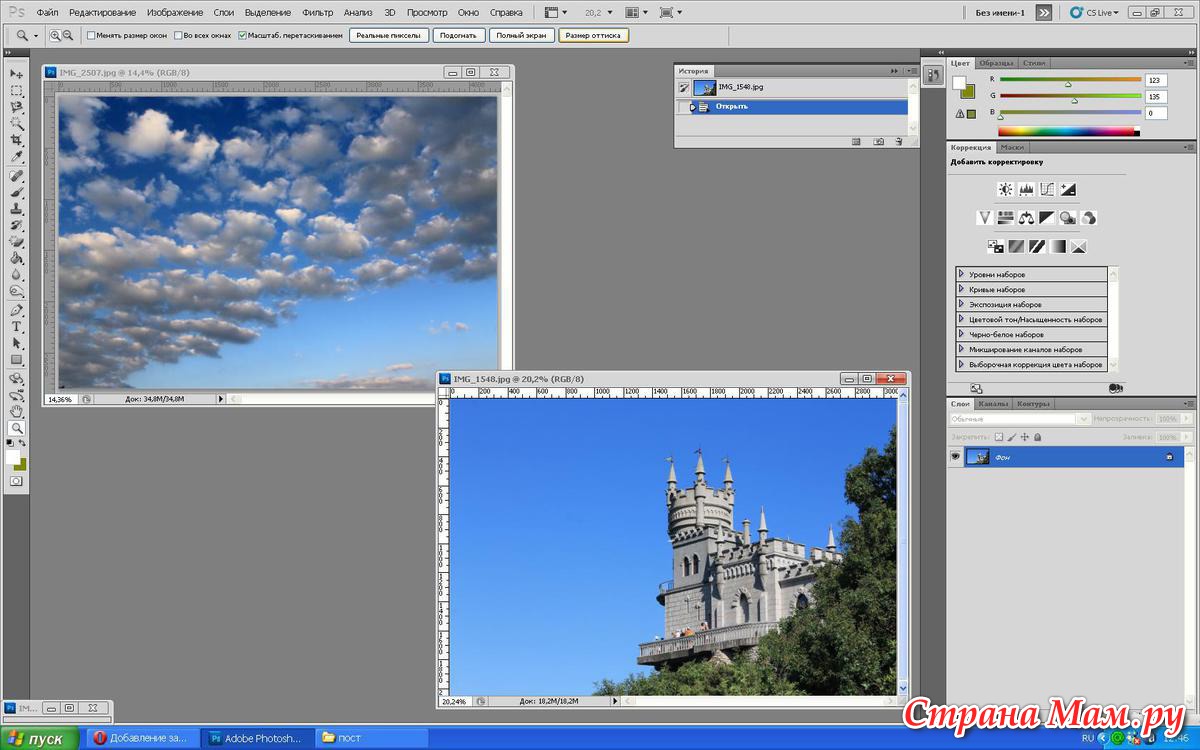The width and height of the screenshot is (1200, 750).
Task: Click the delete state trash icon in History panel
Action: 899,142
